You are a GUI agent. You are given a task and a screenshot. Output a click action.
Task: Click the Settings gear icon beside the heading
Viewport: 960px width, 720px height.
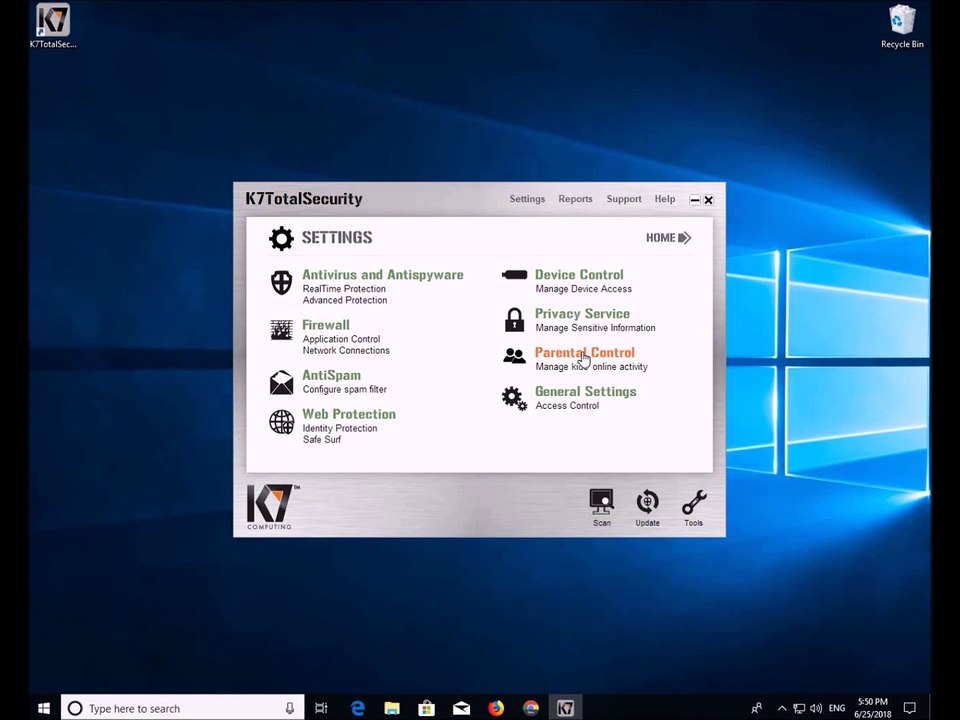point(281,238)
